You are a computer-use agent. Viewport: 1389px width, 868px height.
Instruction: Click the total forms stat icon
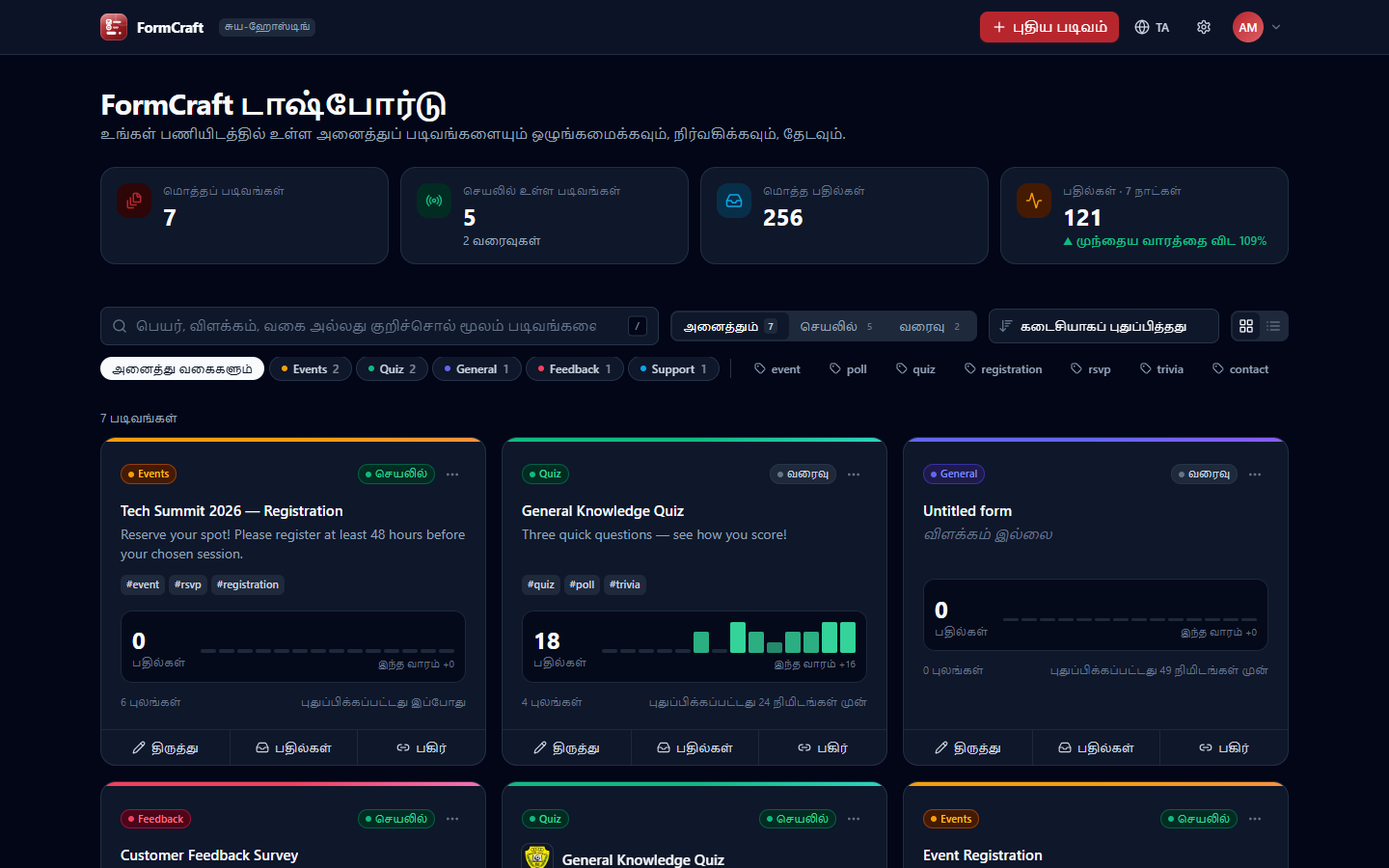point(134,201)
